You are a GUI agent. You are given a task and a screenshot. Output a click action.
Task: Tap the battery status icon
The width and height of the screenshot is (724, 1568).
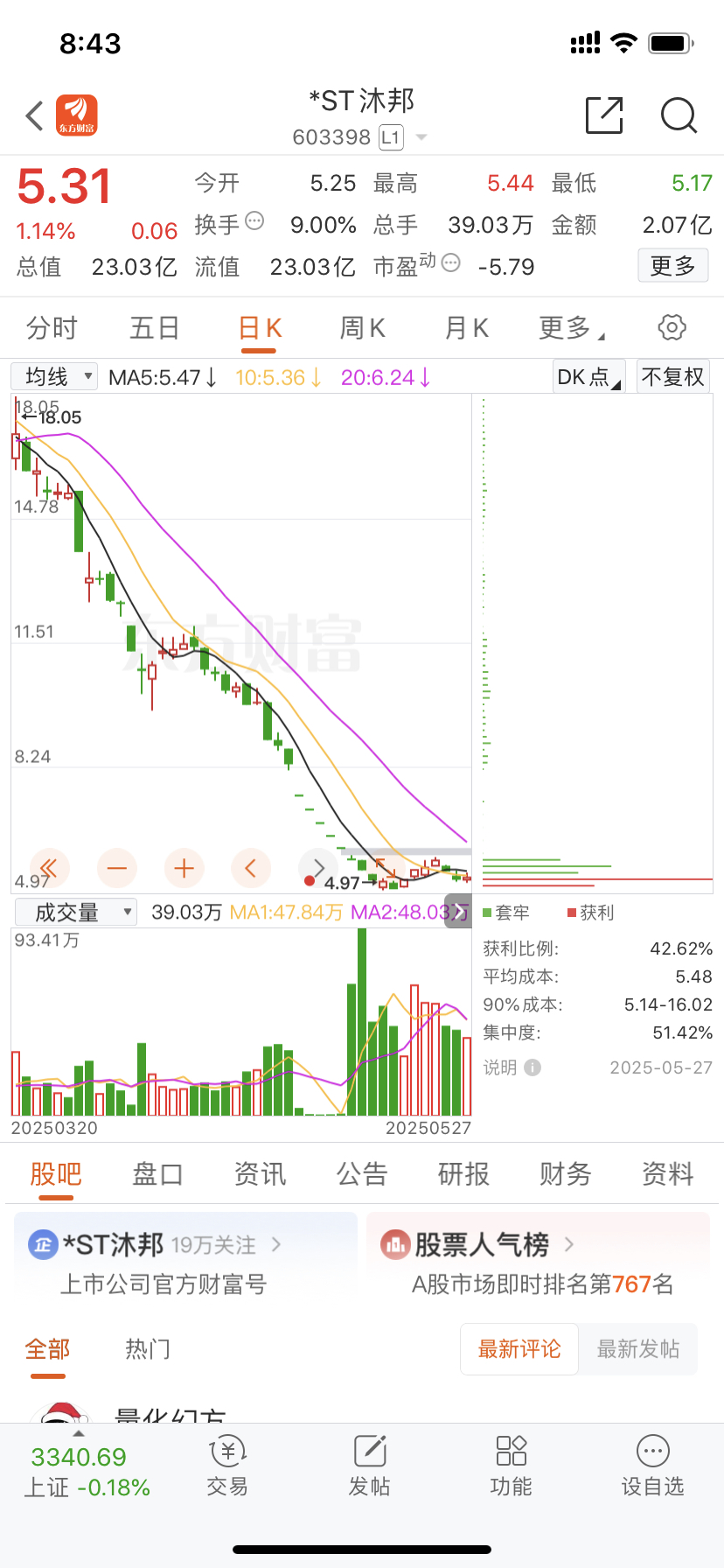(x=672, y=43)
